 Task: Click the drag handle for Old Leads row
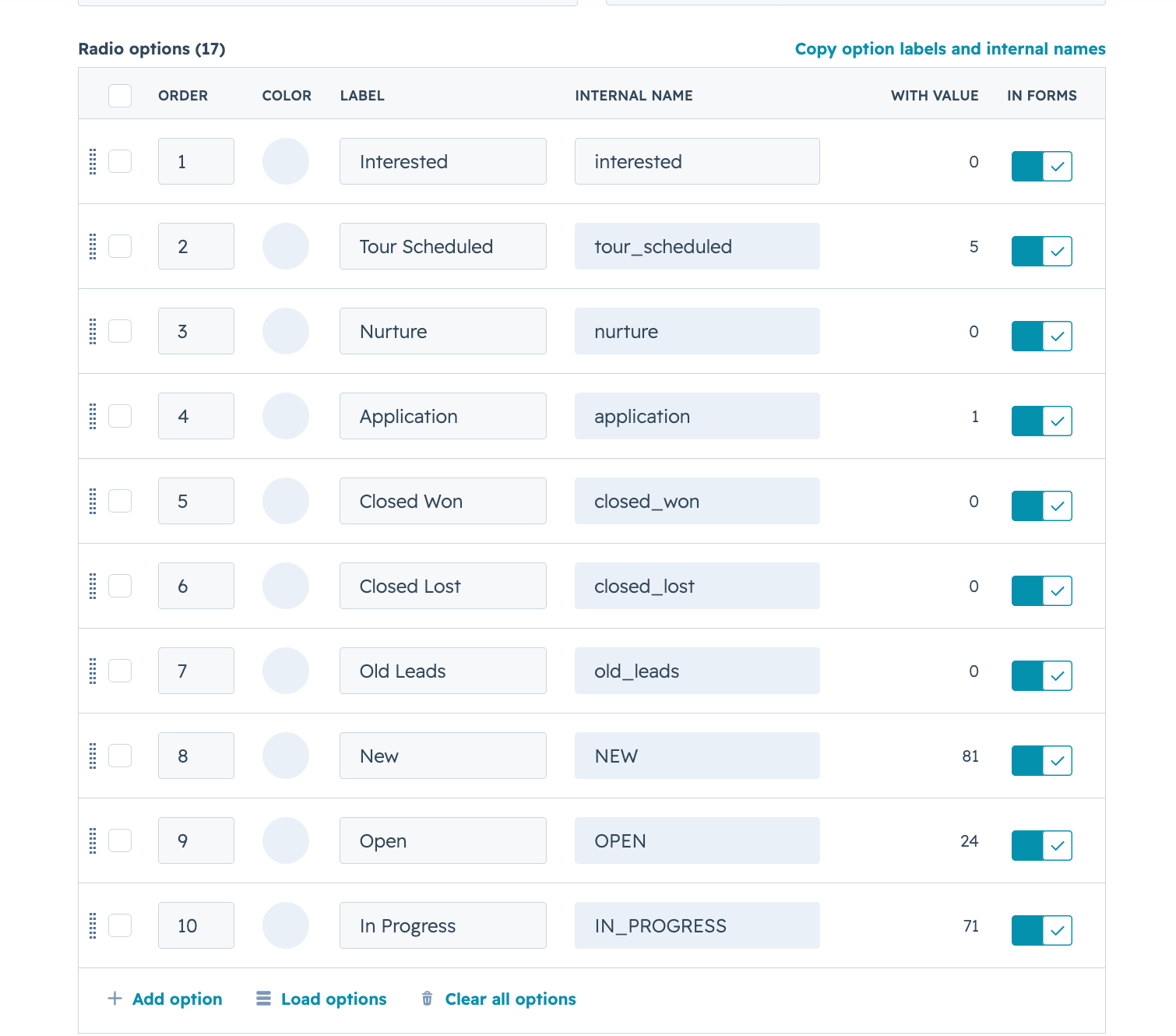click(x=93, y=671)
